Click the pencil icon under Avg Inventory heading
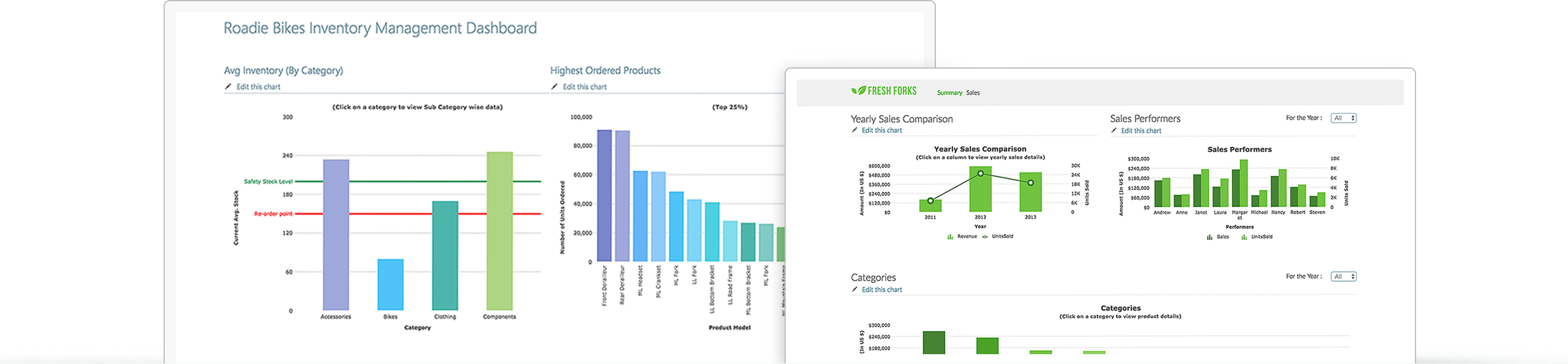Screen dimensions: 1568x364 228,87
